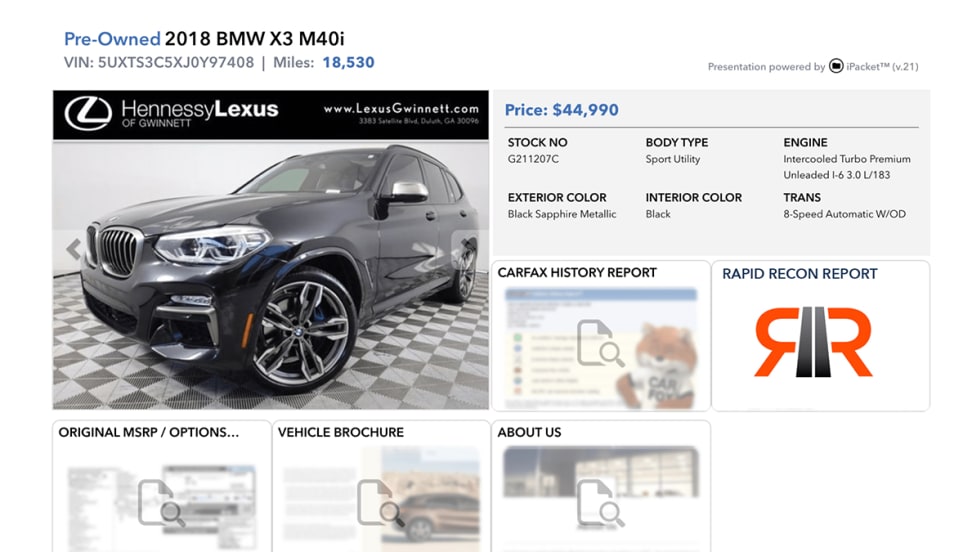Click the Lexus emblem in dealer banner
Viewport: 980px width, 552px height.
point(88,114)
